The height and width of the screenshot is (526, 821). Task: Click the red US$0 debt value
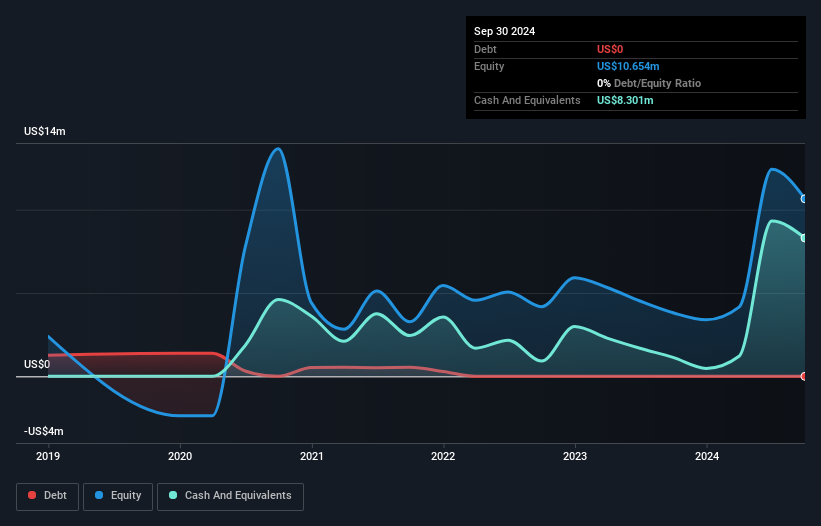pos(610,49)
